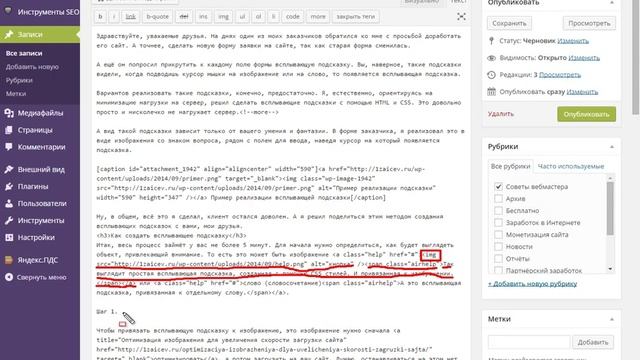Open Рубрики submenu item in sidebar
This screenshot has width=640, height=360.
[x=19, y=80]
